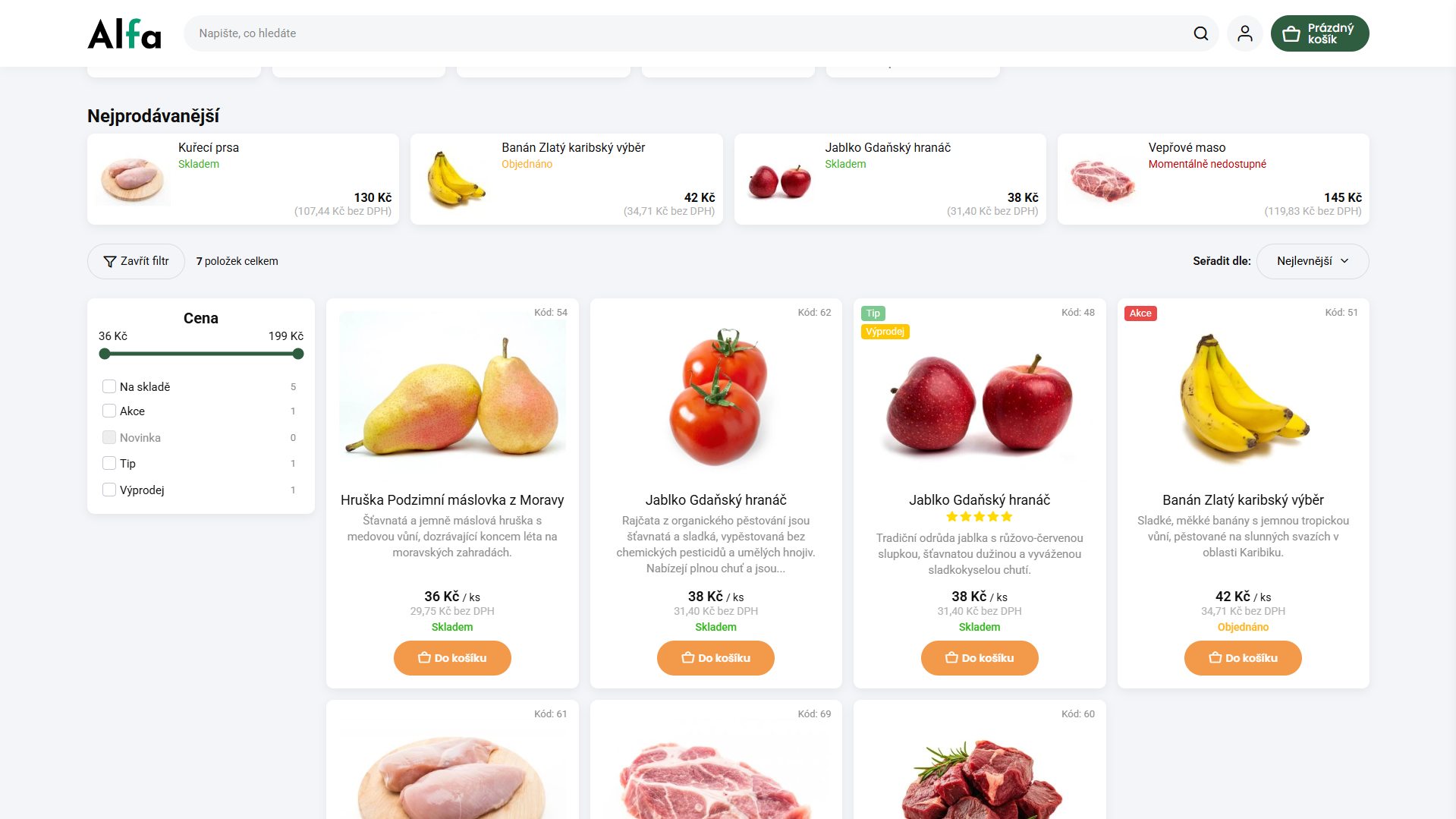Viewport: 1456px width, 819px height.
Task: Click the search magnifier icon
Action: 1200,33
